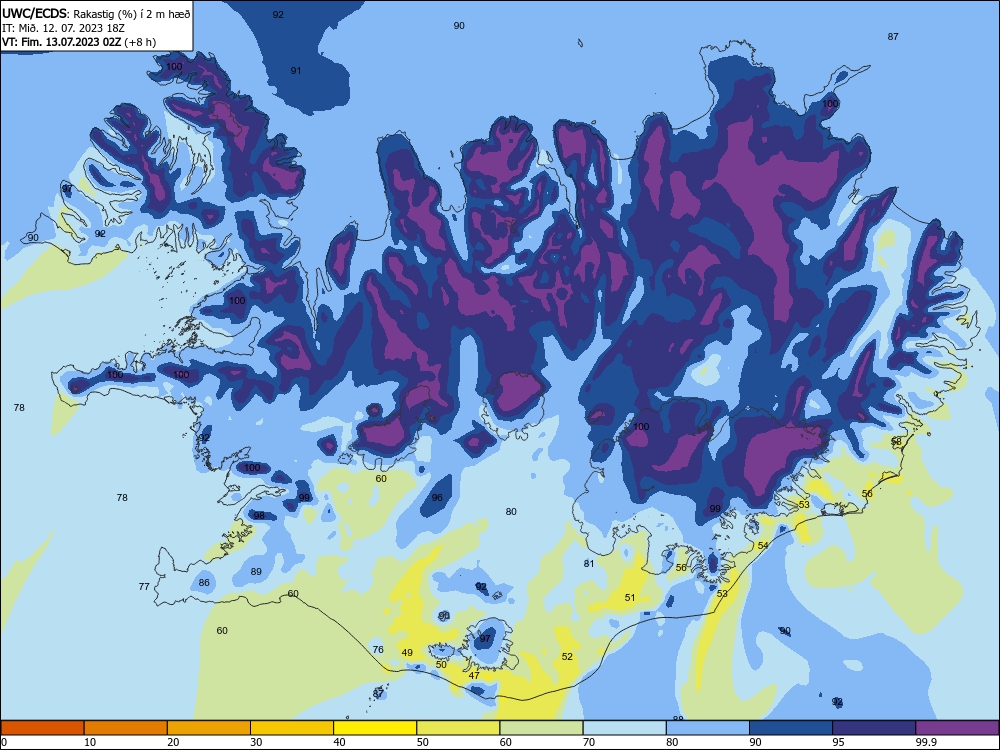Click the humidity value '52' on the map
This screenshot has width=1000, height=750.
(567, 656)
